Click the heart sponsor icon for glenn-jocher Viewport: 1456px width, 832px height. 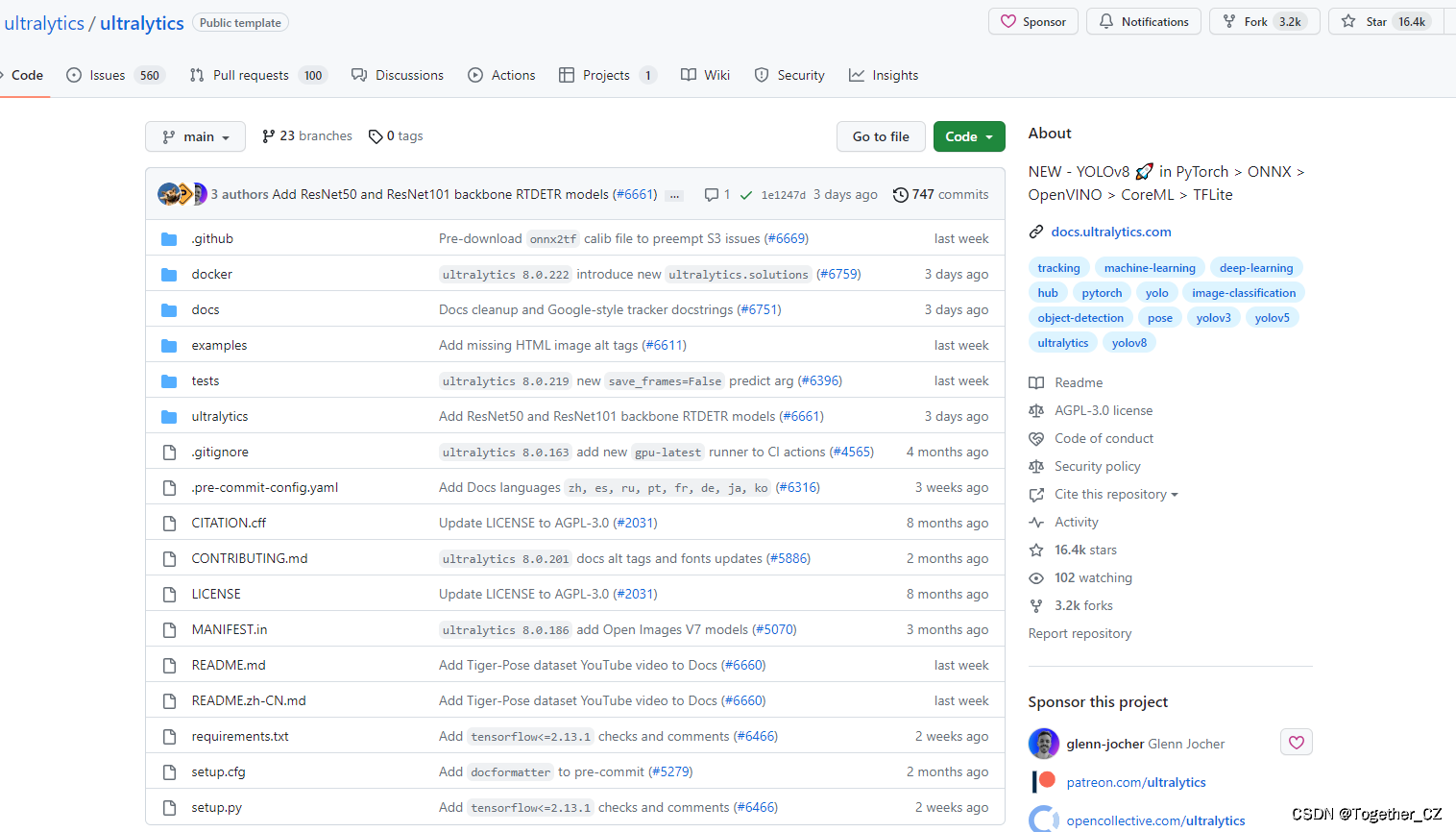(1297, 743)
